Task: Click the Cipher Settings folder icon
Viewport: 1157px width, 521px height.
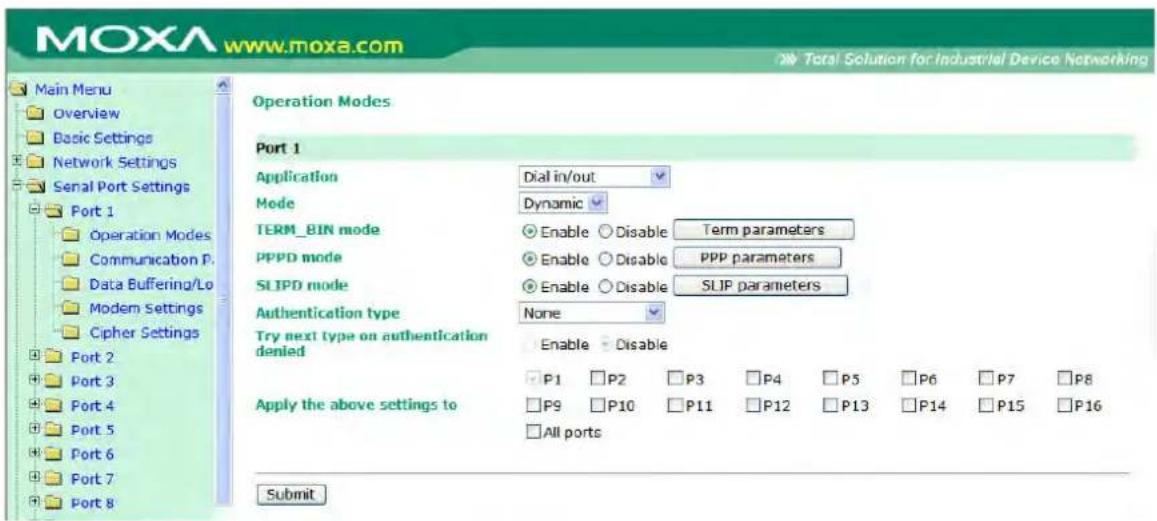Action: point(71,332)
